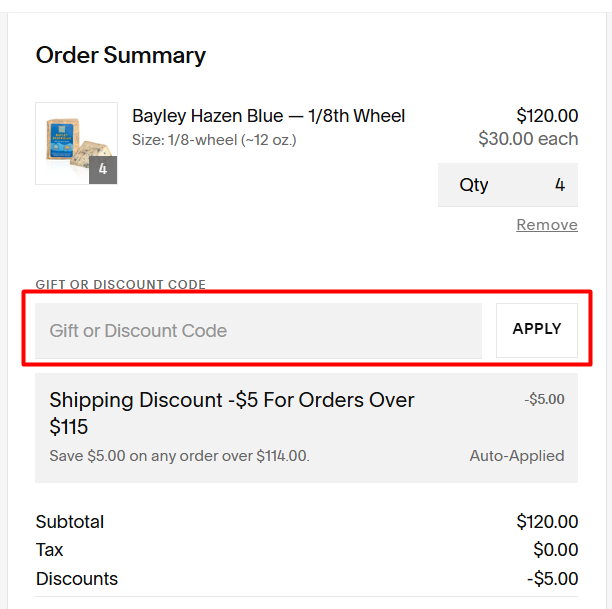Click the item line total beside product title
The width and height of the screenshot is (612, 609).
click(547, 116)
